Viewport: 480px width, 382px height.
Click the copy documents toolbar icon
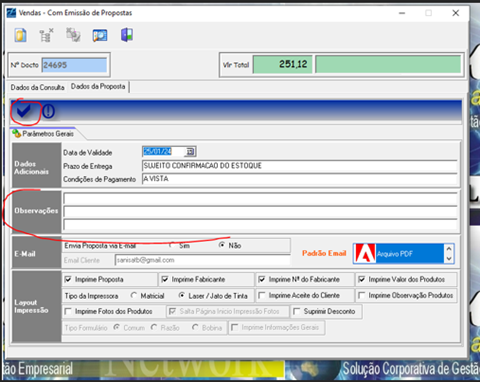pyautogui.click(x=73, y=35)
